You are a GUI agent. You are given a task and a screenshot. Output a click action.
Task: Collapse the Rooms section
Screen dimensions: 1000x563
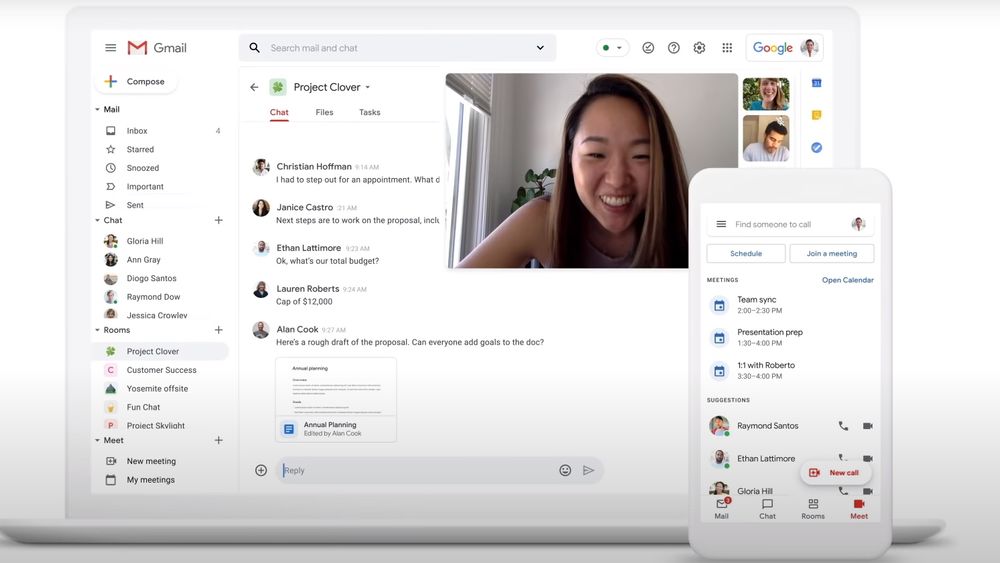point(98,330)
